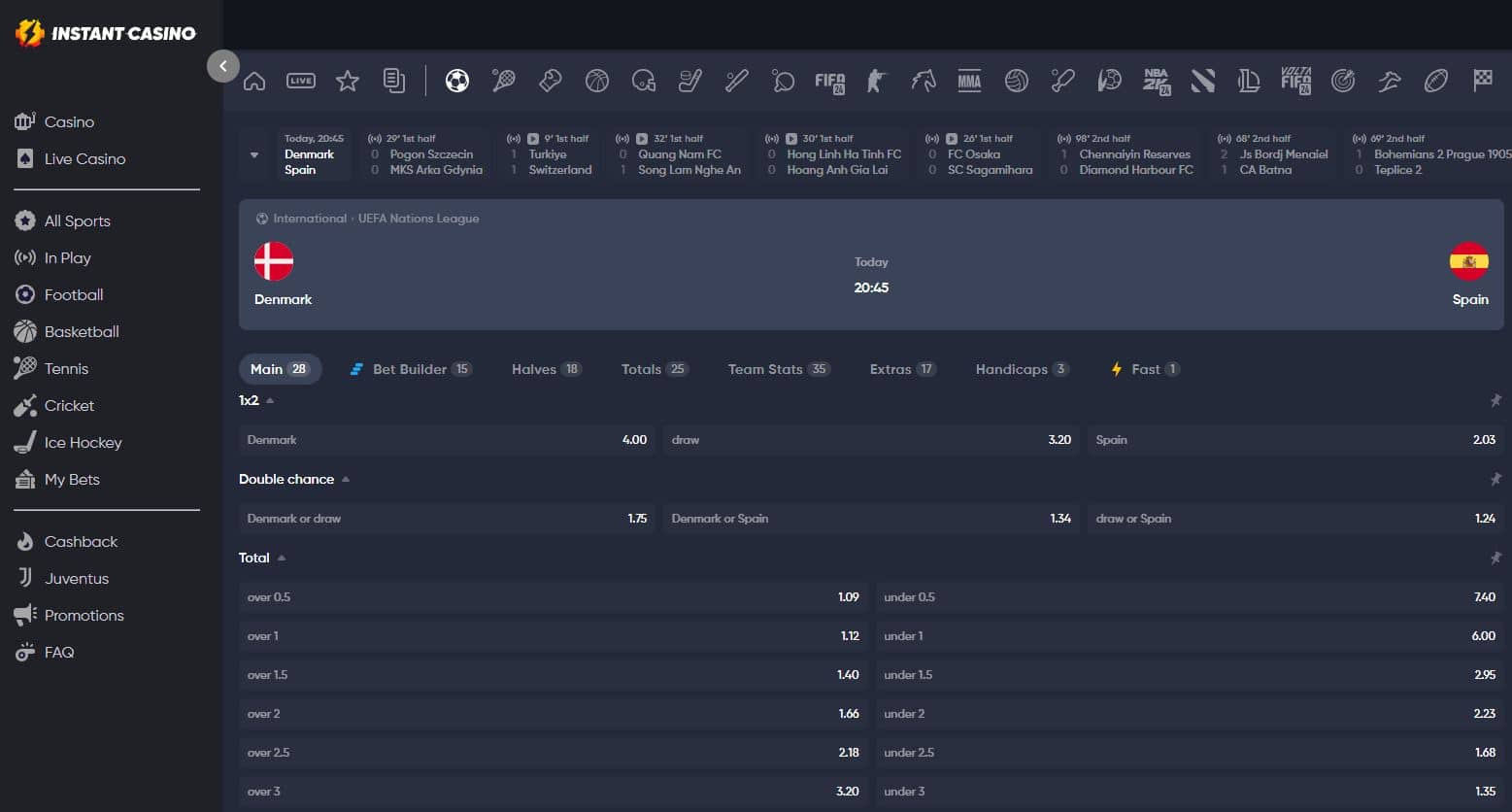Switch to the Halves tab

[x=547, y=369]
